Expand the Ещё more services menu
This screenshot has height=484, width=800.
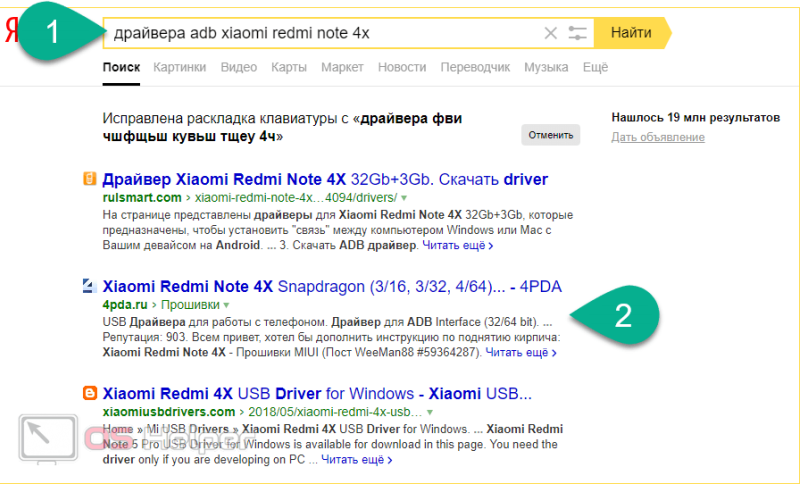pyautogui.click(x=595, y=67)
